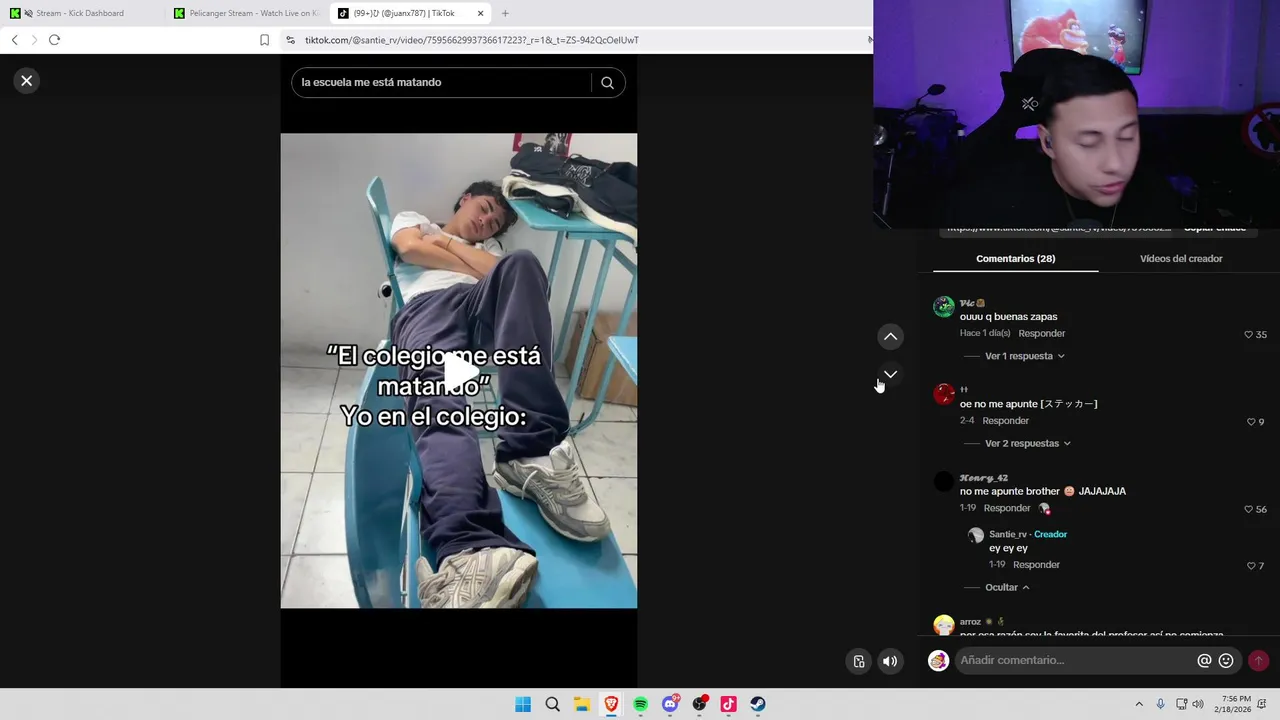
Task: Play the paused video
Action: [459, 371]
